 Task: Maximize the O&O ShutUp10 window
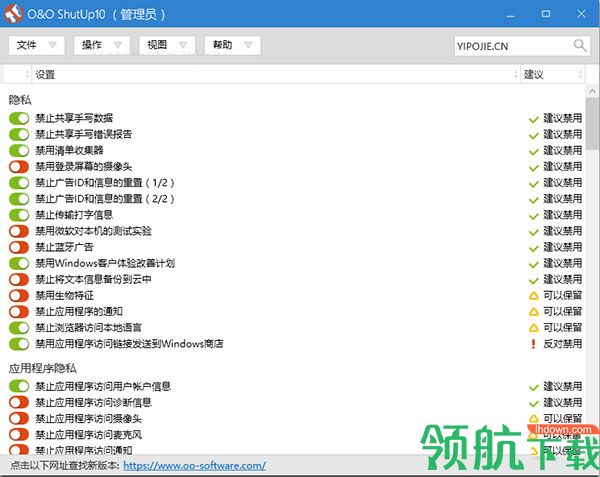point(546,14)
